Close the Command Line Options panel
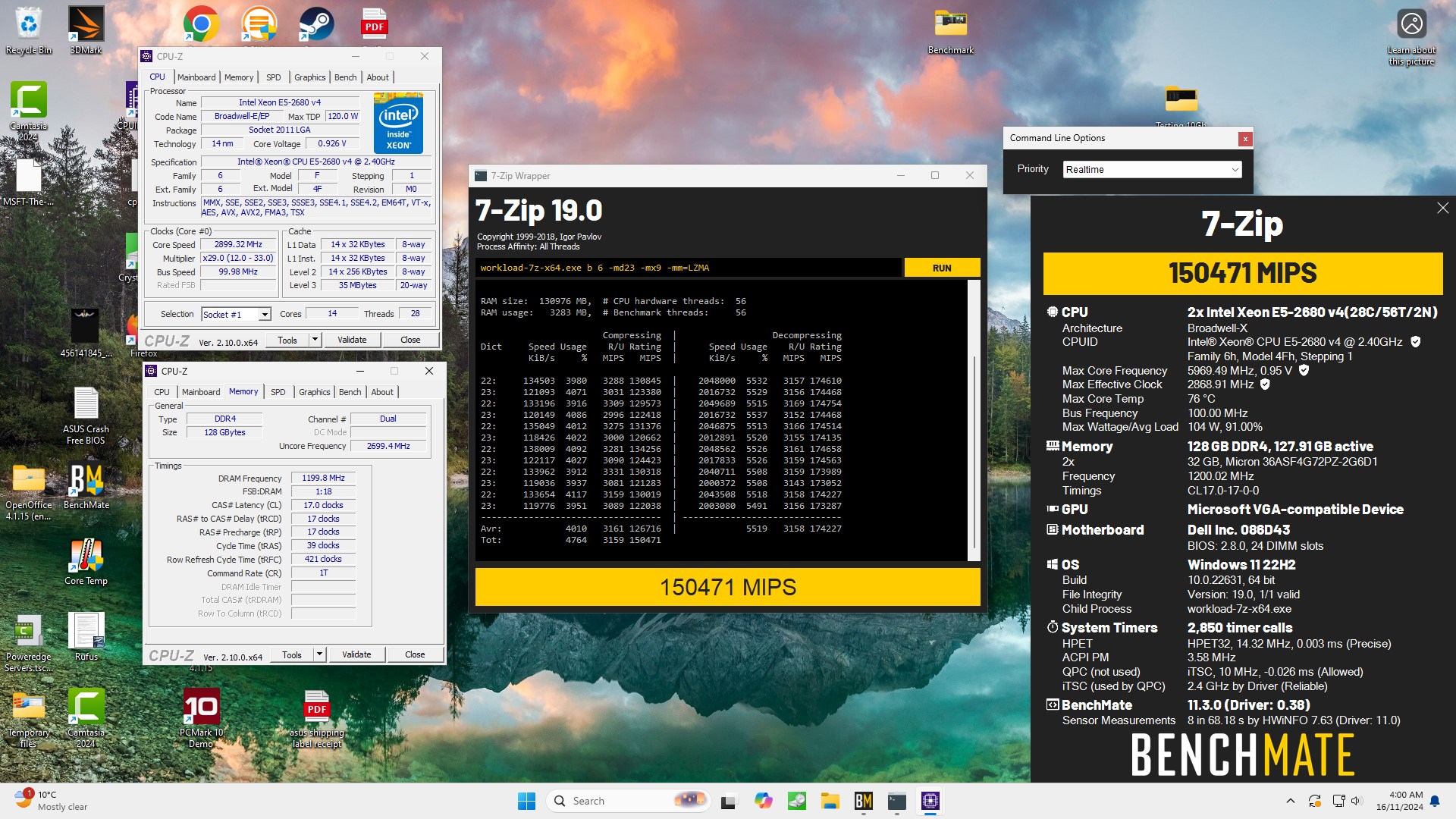 (1244, 139)
